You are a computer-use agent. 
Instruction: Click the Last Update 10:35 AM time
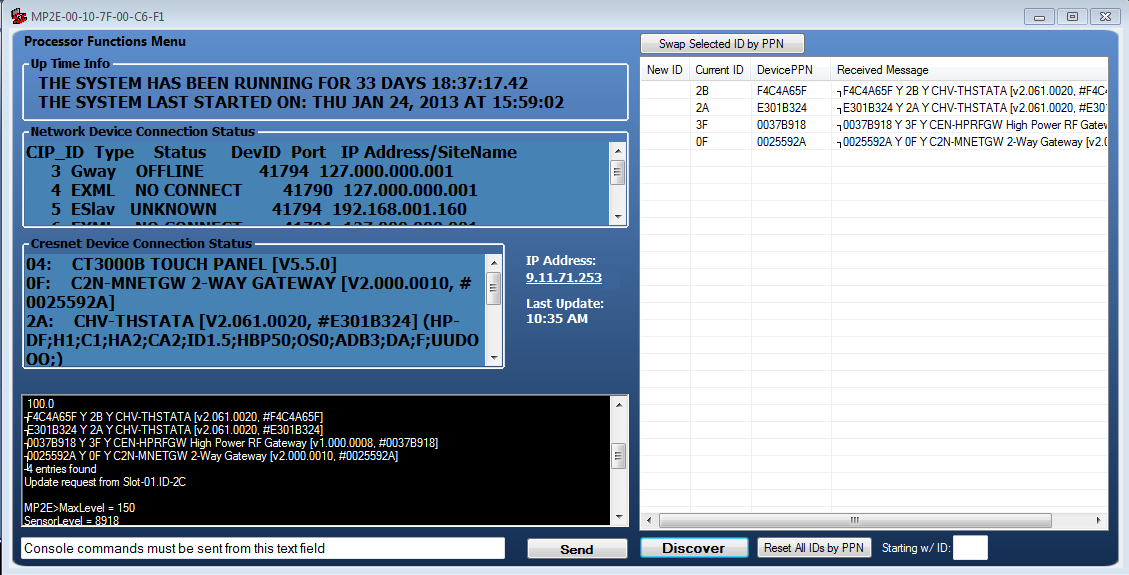(557, 318)
